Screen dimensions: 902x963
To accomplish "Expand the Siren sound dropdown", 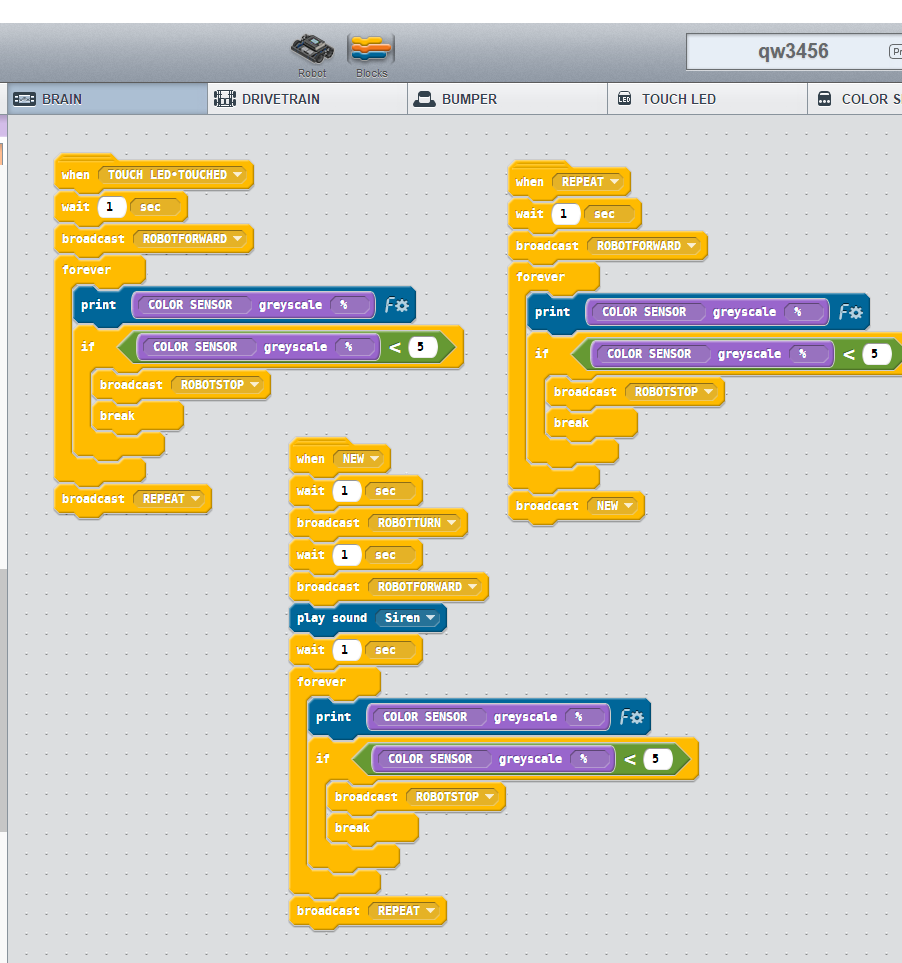I will point(431,618).
